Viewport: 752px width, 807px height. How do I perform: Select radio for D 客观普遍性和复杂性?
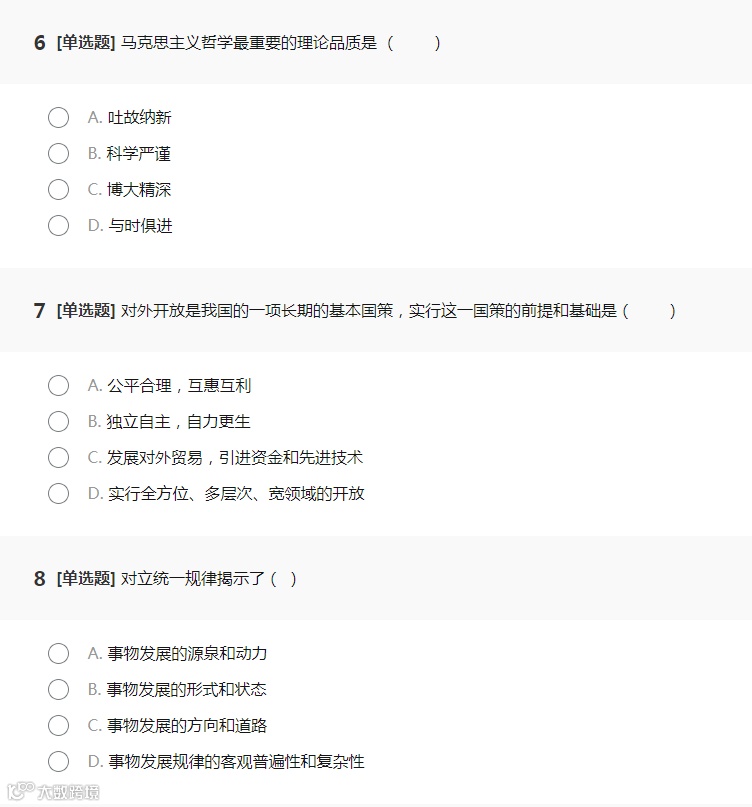58,762
